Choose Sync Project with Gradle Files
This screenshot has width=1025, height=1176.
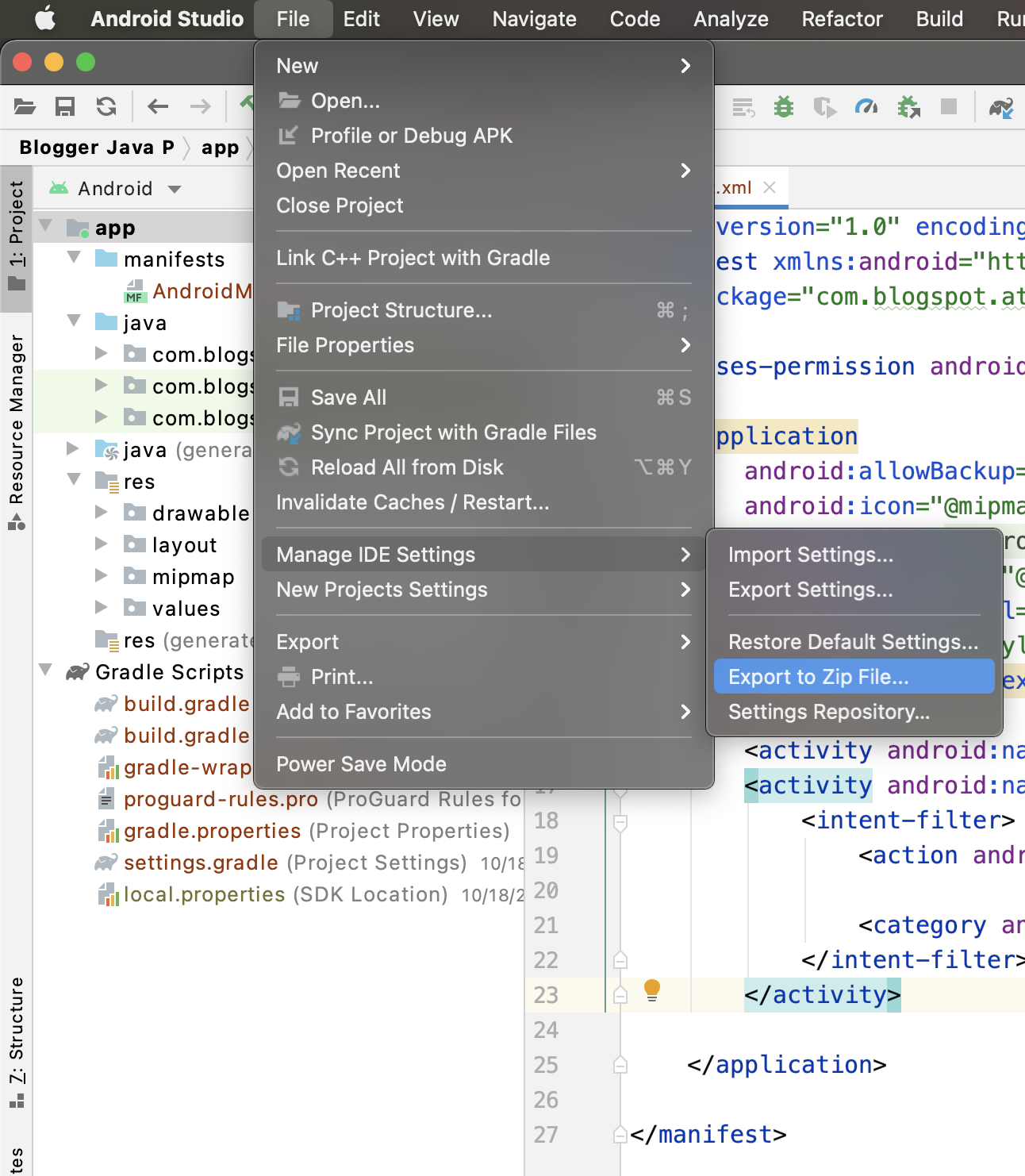point(484,432)
